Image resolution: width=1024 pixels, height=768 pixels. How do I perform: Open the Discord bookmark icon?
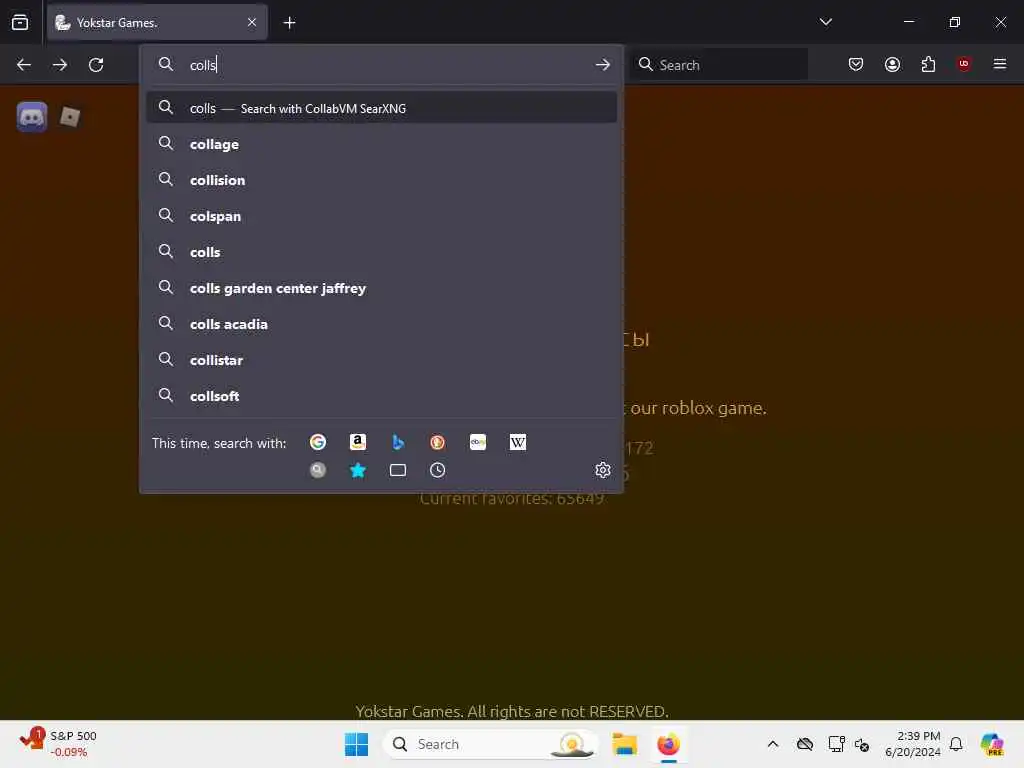coord(32,117)
